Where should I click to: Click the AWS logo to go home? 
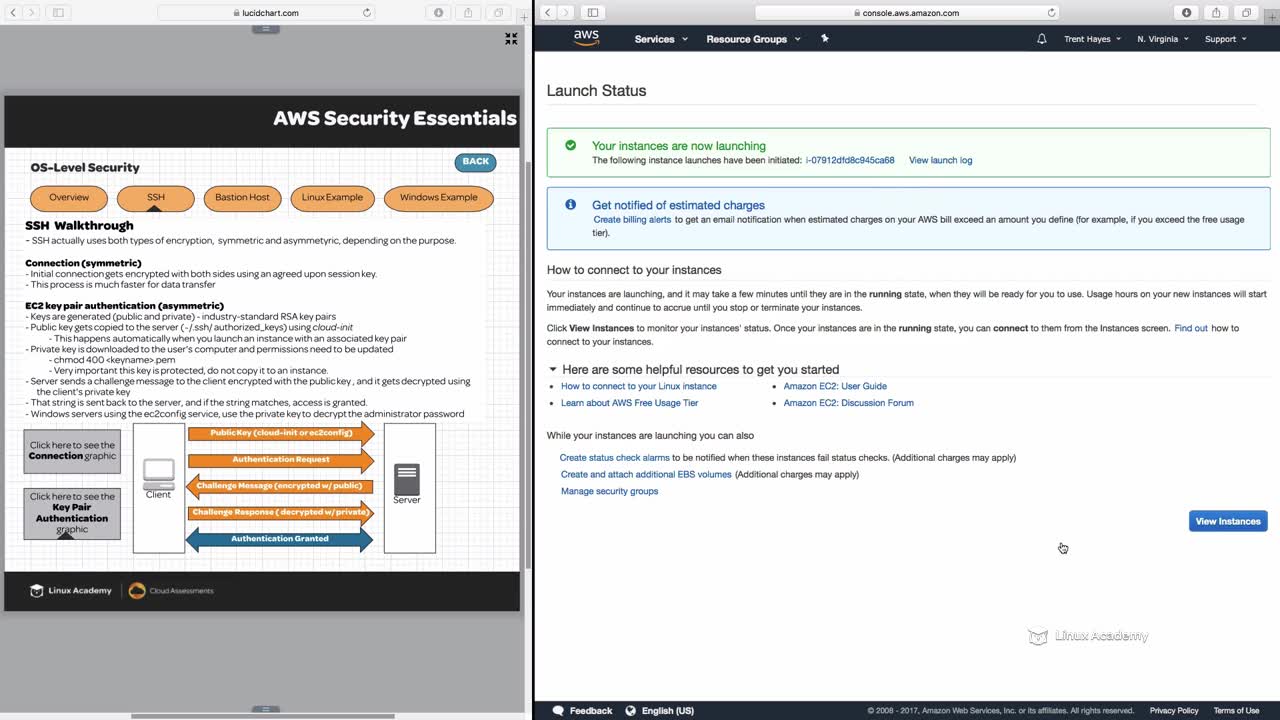(586, 38)
